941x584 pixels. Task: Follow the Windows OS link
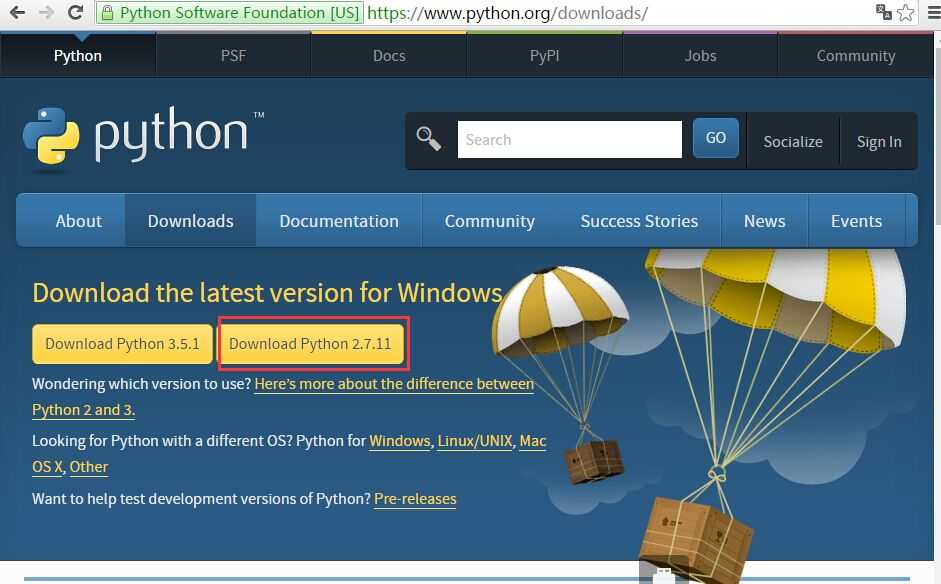tap(400, 441)
